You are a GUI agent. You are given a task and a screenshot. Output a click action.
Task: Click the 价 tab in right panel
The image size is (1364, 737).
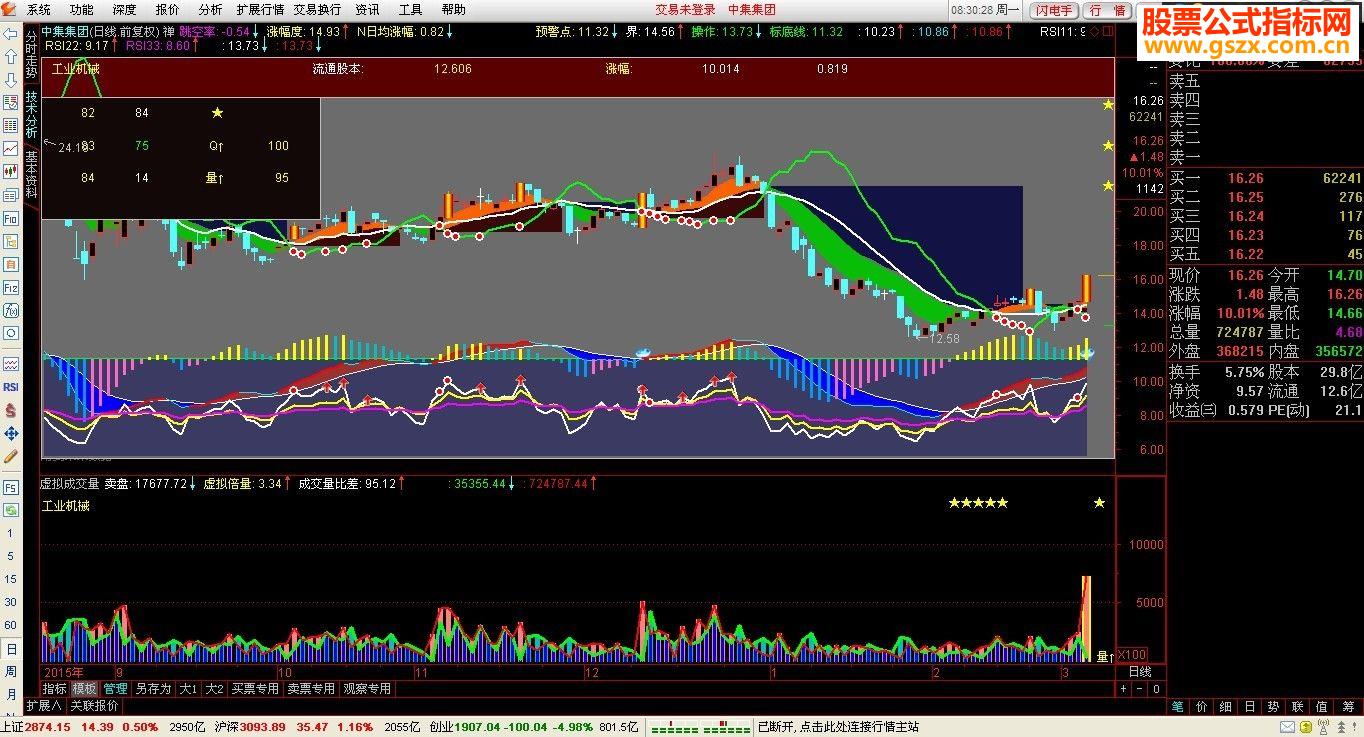point(1204,707)
